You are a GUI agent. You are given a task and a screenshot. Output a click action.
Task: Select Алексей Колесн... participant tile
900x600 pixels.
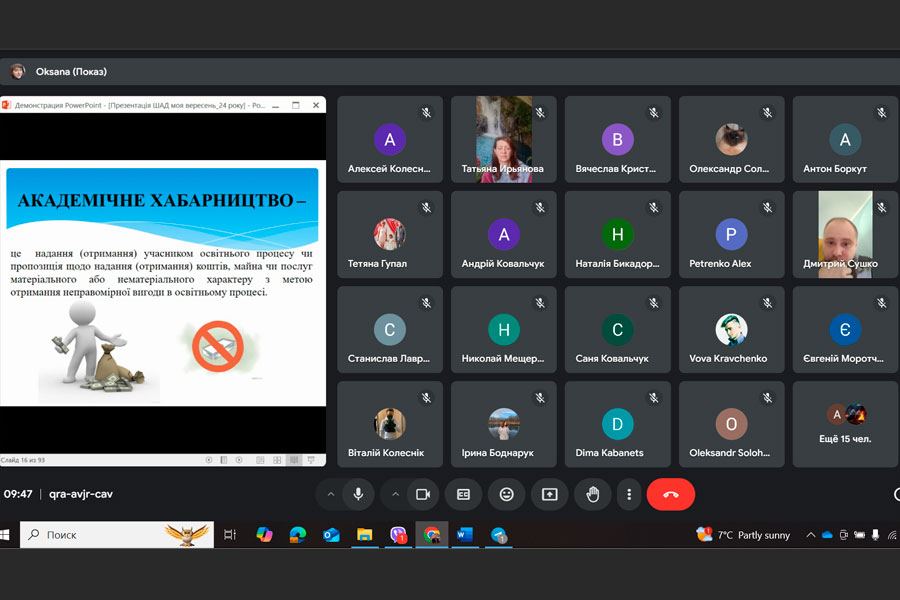[390, 140]
